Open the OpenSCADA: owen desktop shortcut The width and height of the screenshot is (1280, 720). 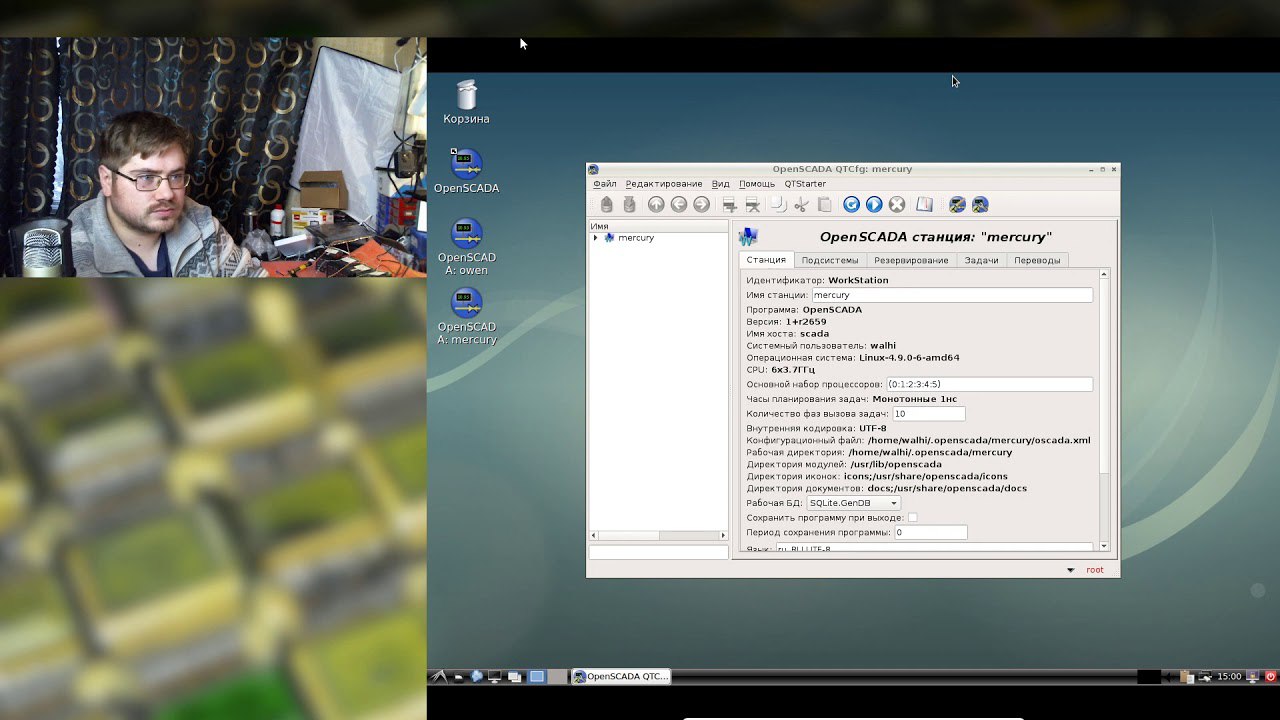pos(466,247)
